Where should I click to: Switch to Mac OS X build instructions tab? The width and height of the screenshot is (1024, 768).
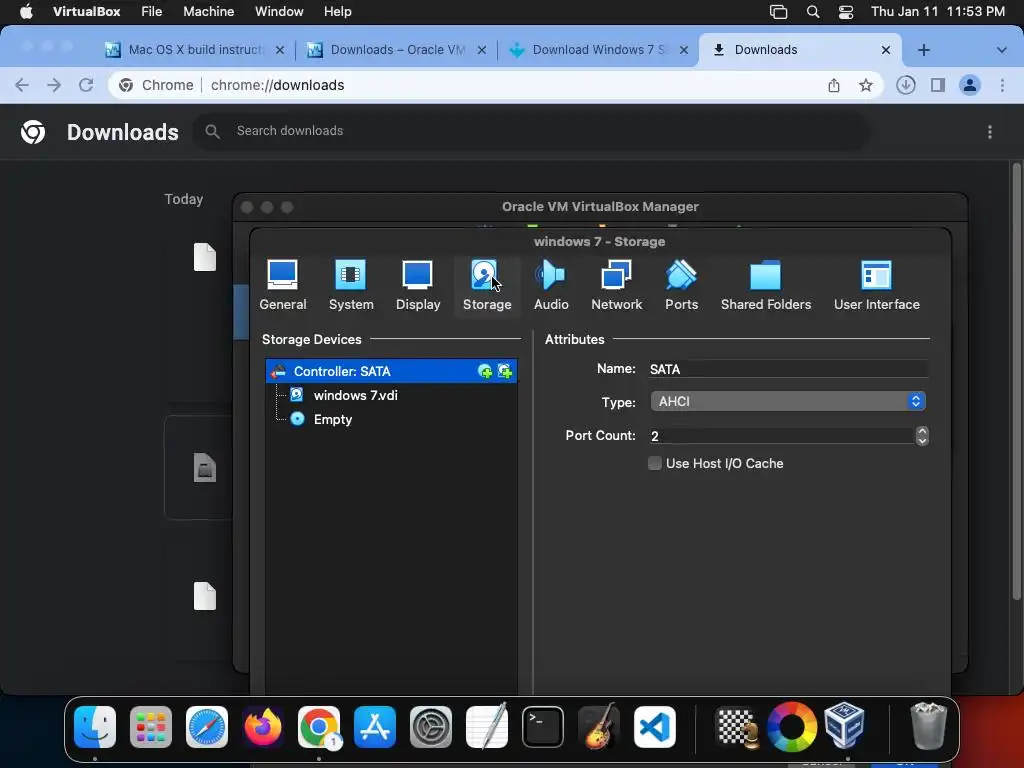click(195, 50)
